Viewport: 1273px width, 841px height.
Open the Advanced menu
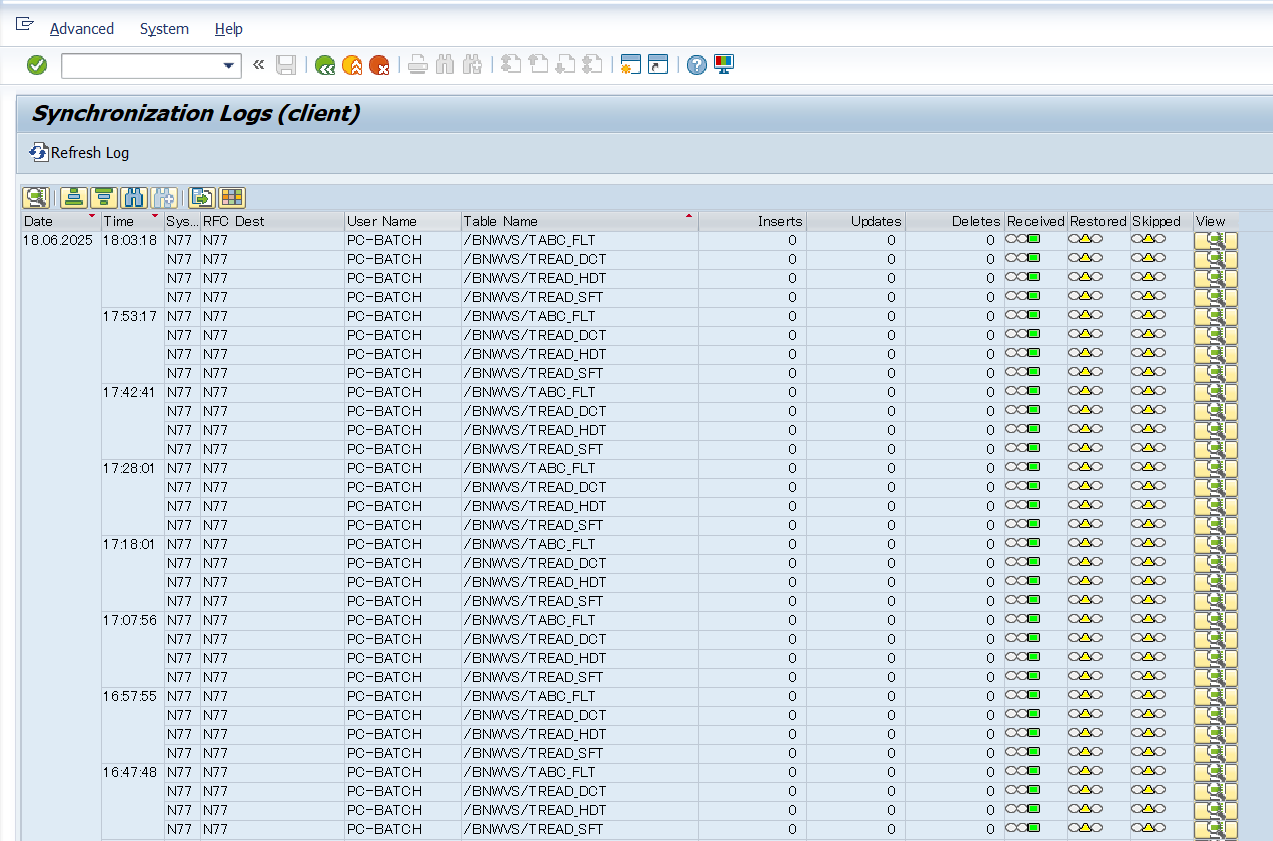click(x=82, y=29)
